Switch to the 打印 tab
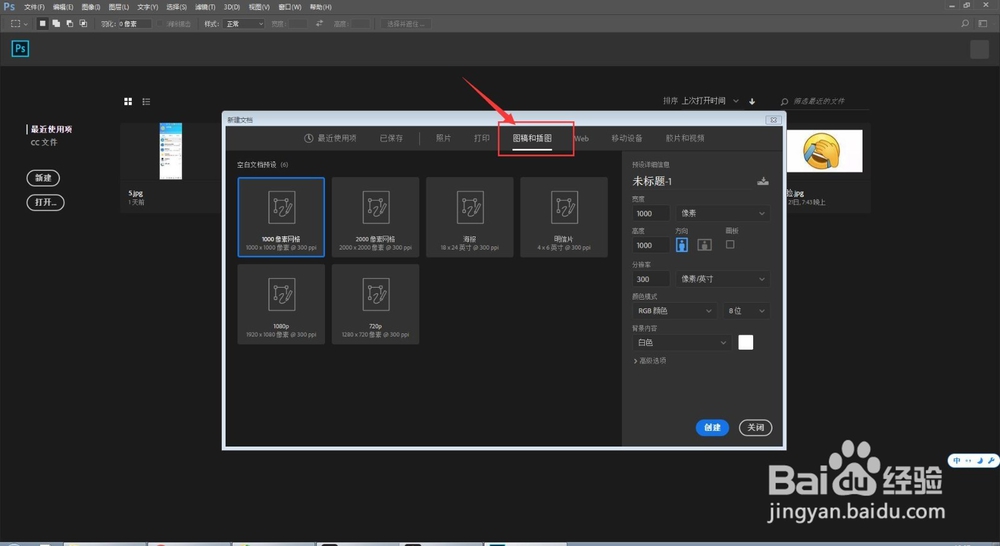The height and width of the screenshot is (546, 1000). click(482, 138)
